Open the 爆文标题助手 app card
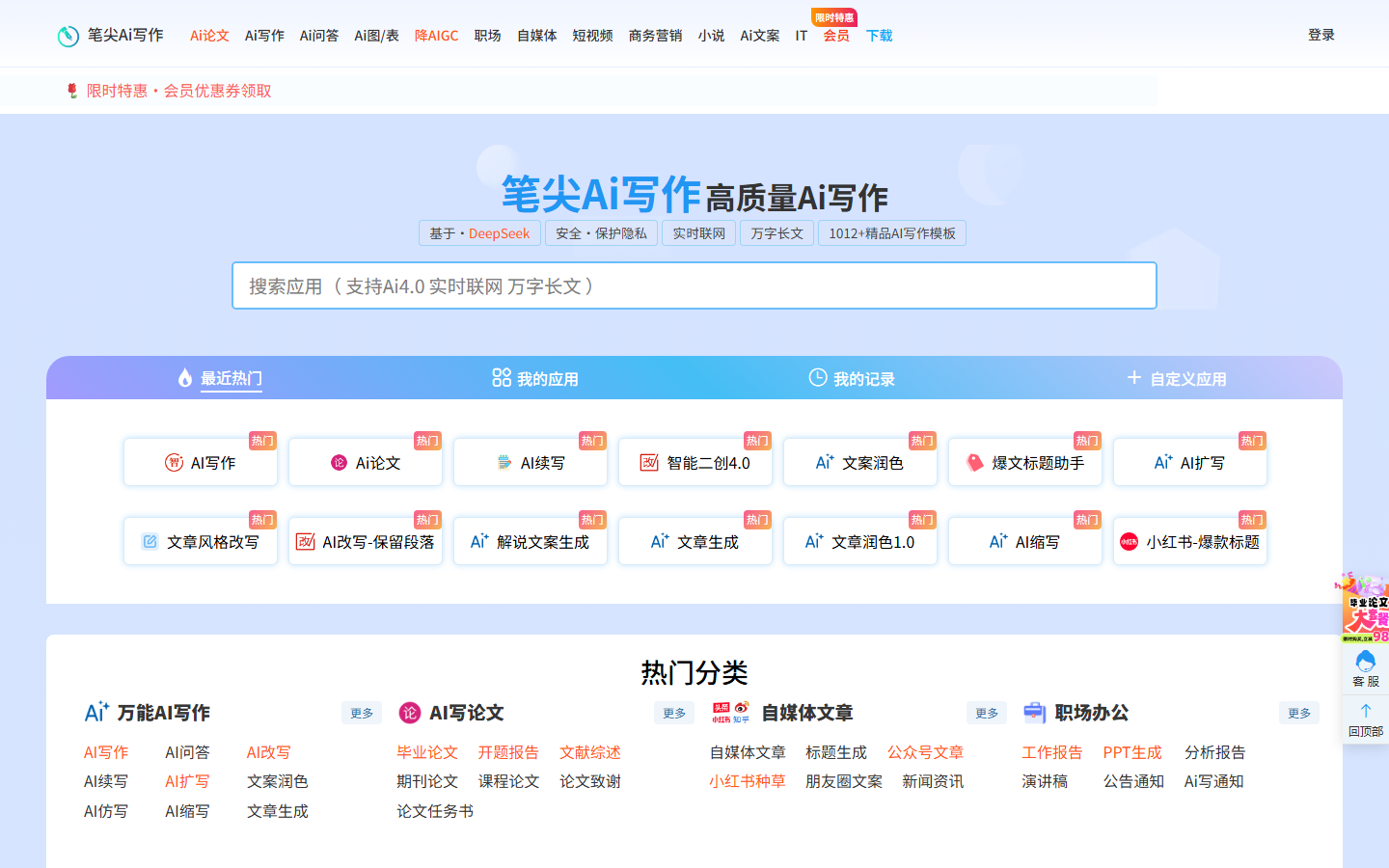This screenshot has height=868, width=1389. [x=1025, y=462]
